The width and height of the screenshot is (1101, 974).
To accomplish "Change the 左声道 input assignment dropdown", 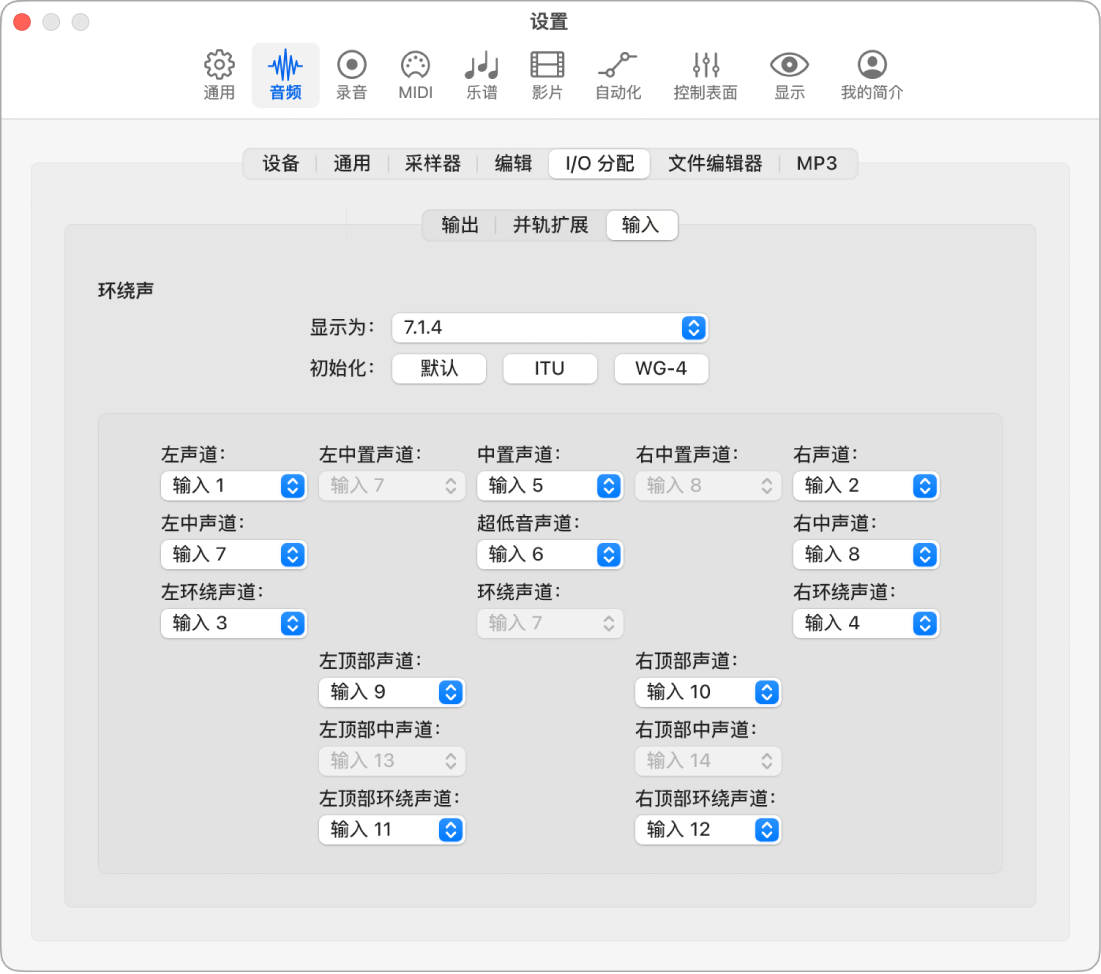I will tap(233, 486).
